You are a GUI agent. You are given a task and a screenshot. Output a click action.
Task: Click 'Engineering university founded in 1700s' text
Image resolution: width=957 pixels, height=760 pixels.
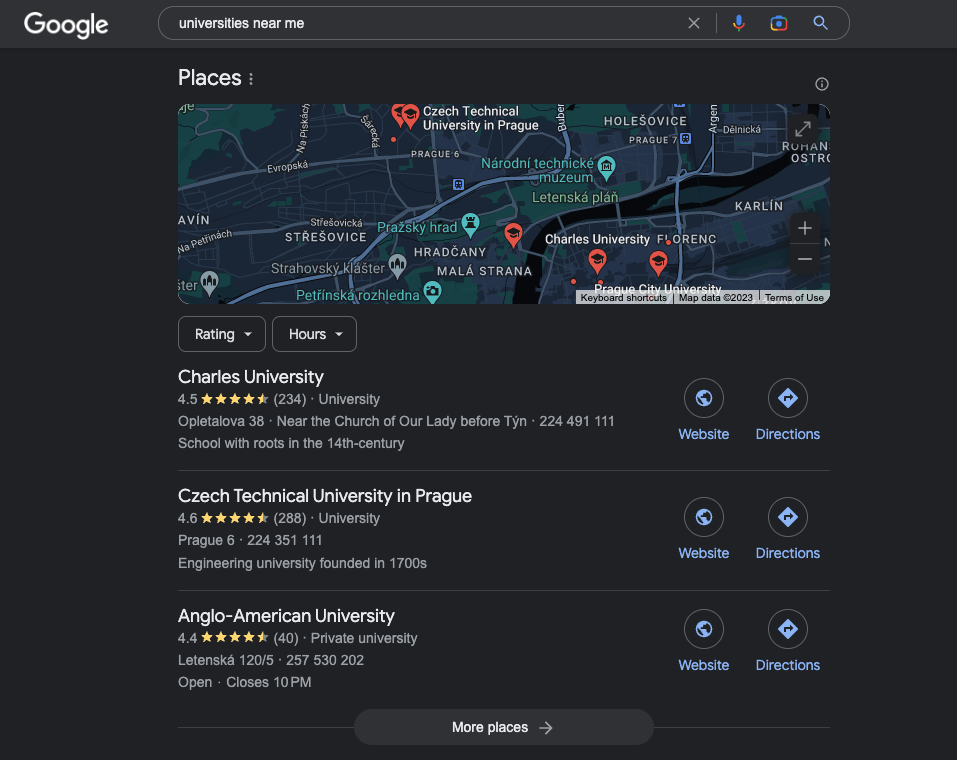coord(302,563)
